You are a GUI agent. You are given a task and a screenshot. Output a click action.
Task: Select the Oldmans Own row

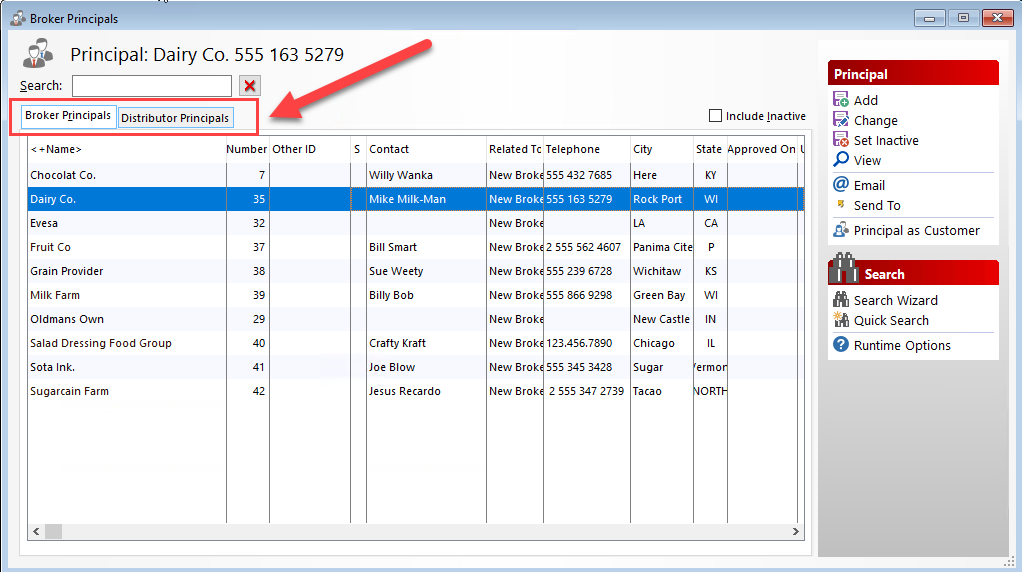point(415,319)
